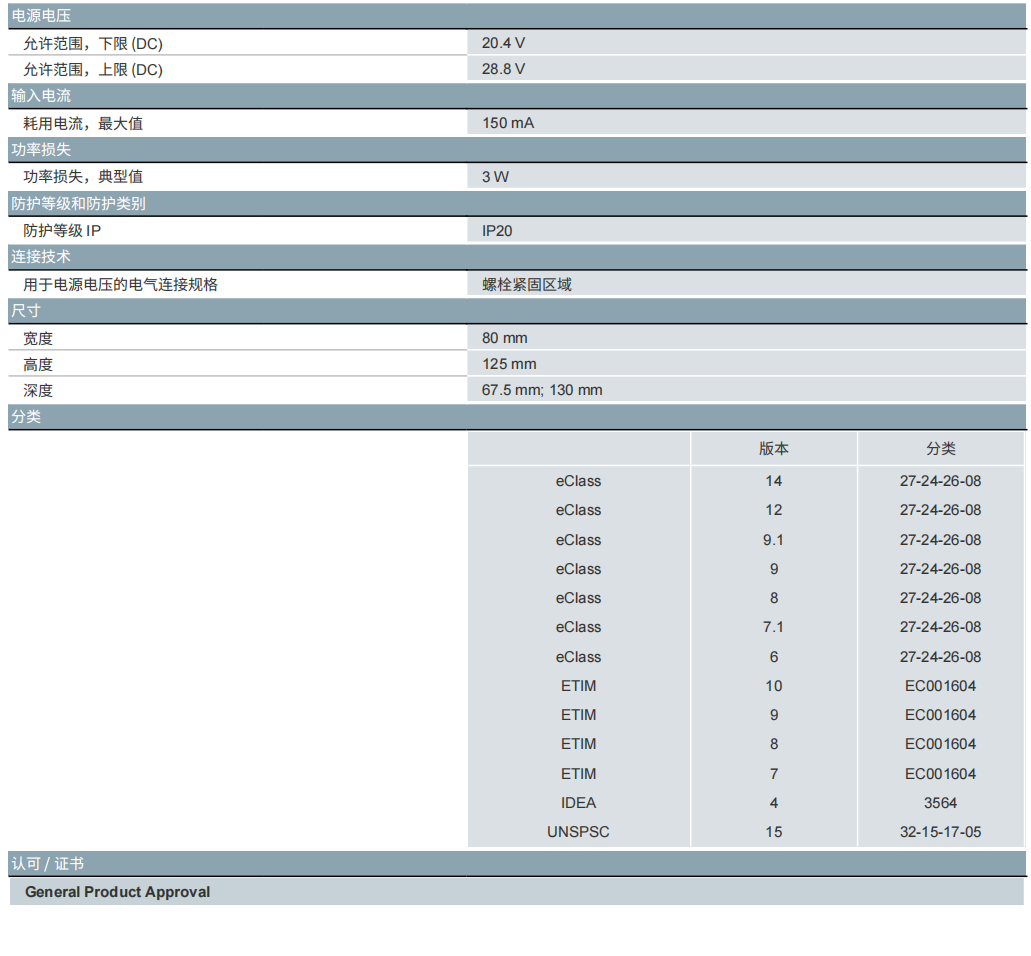Image resolution: width=1031 pixels, height=956 pixels.
Task: Select the 28.8 V upper limit value
Action: tap(503, 69)
